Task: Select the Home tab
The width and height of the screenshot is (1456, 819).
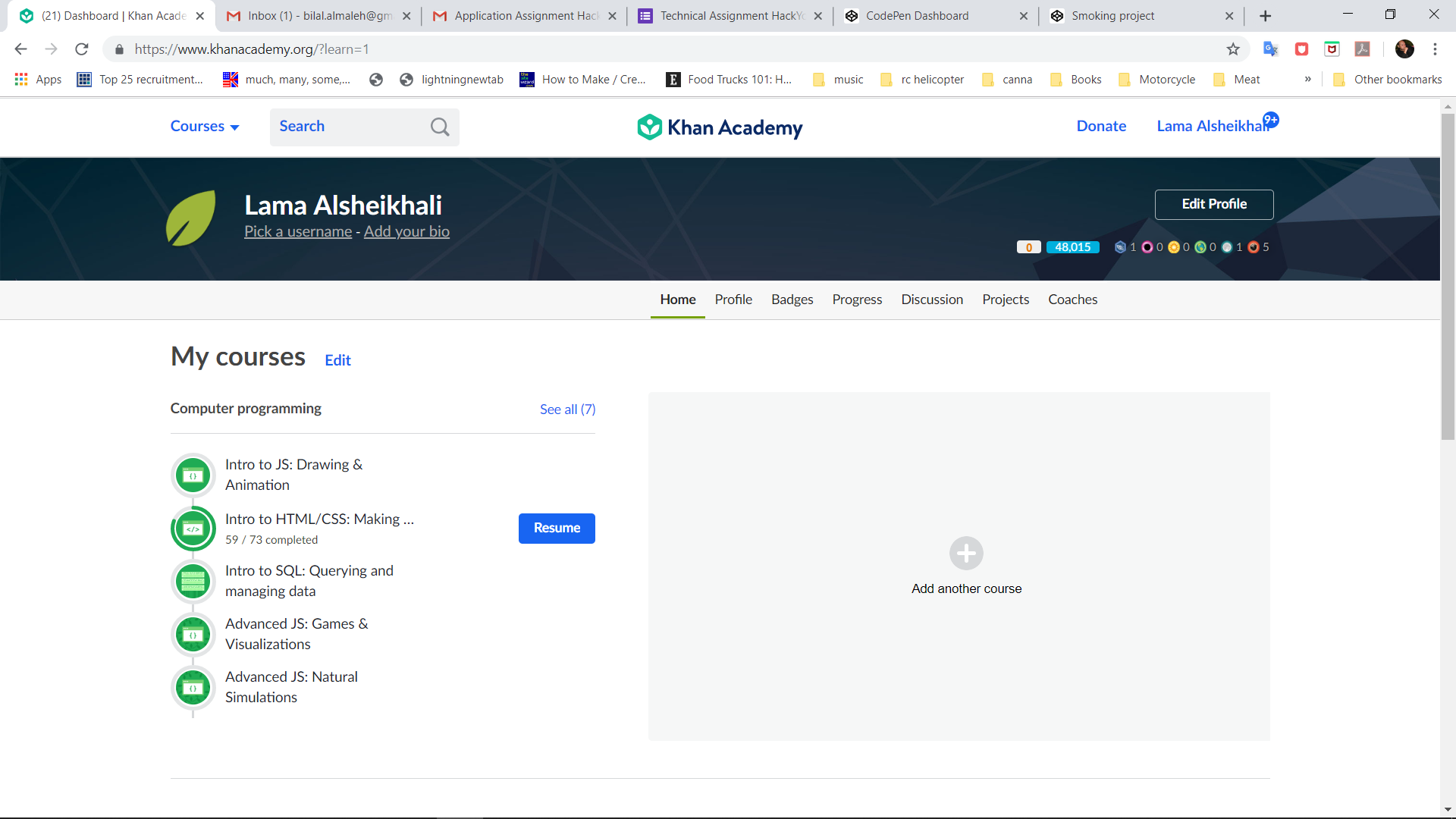Action: pos(678,300)
